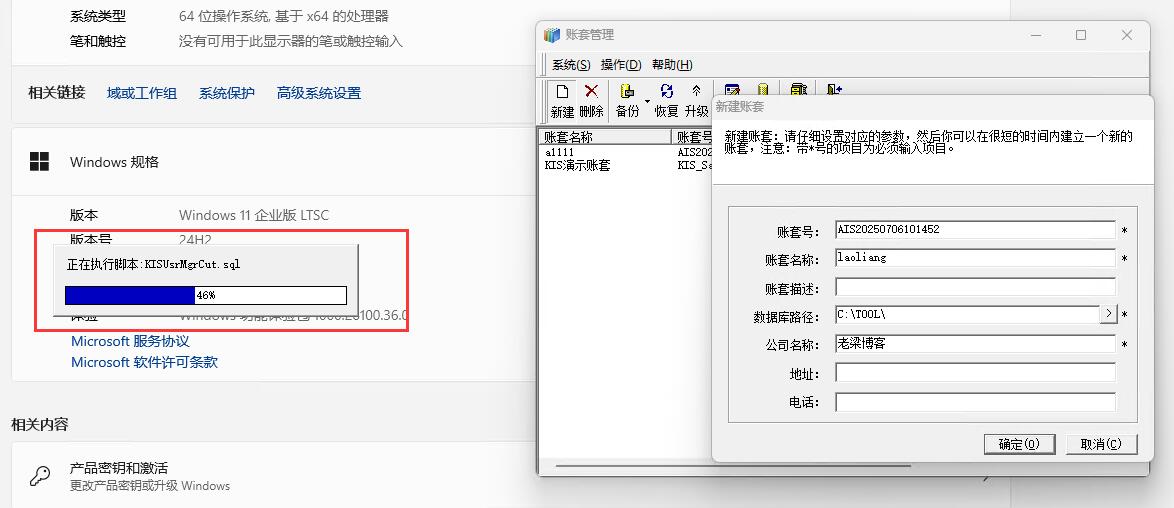Click the key icon beside 产品密钥和激活

click(x=40, y=476)
